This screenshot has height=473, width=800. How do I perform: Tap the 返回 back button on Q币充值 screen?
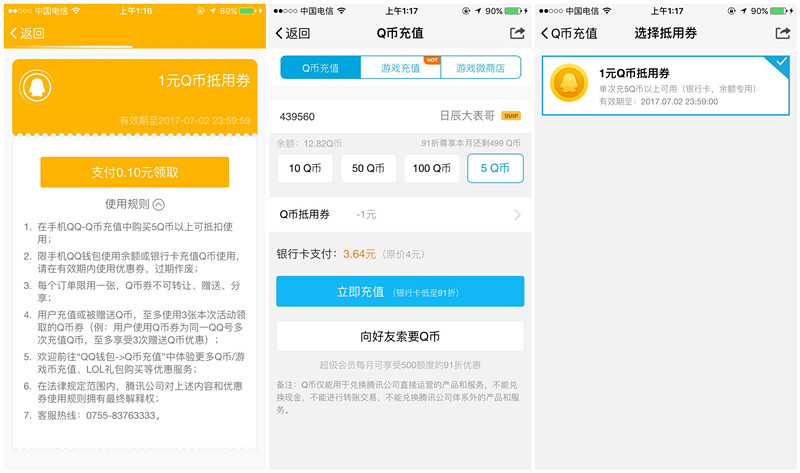292,33
